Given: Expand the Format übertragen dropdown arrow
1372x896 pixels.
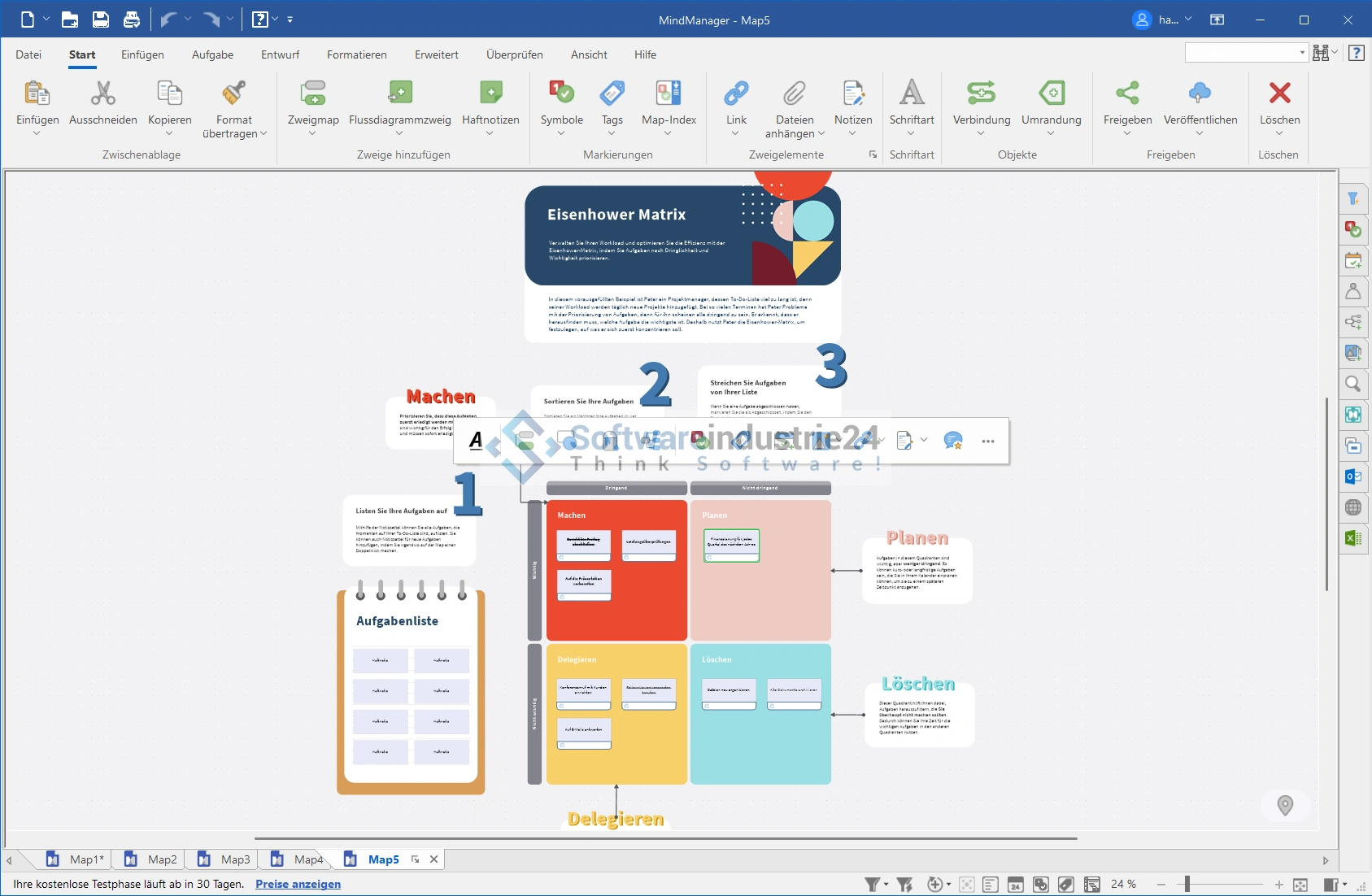Looking at the screenshot, I should pos(264,134).
